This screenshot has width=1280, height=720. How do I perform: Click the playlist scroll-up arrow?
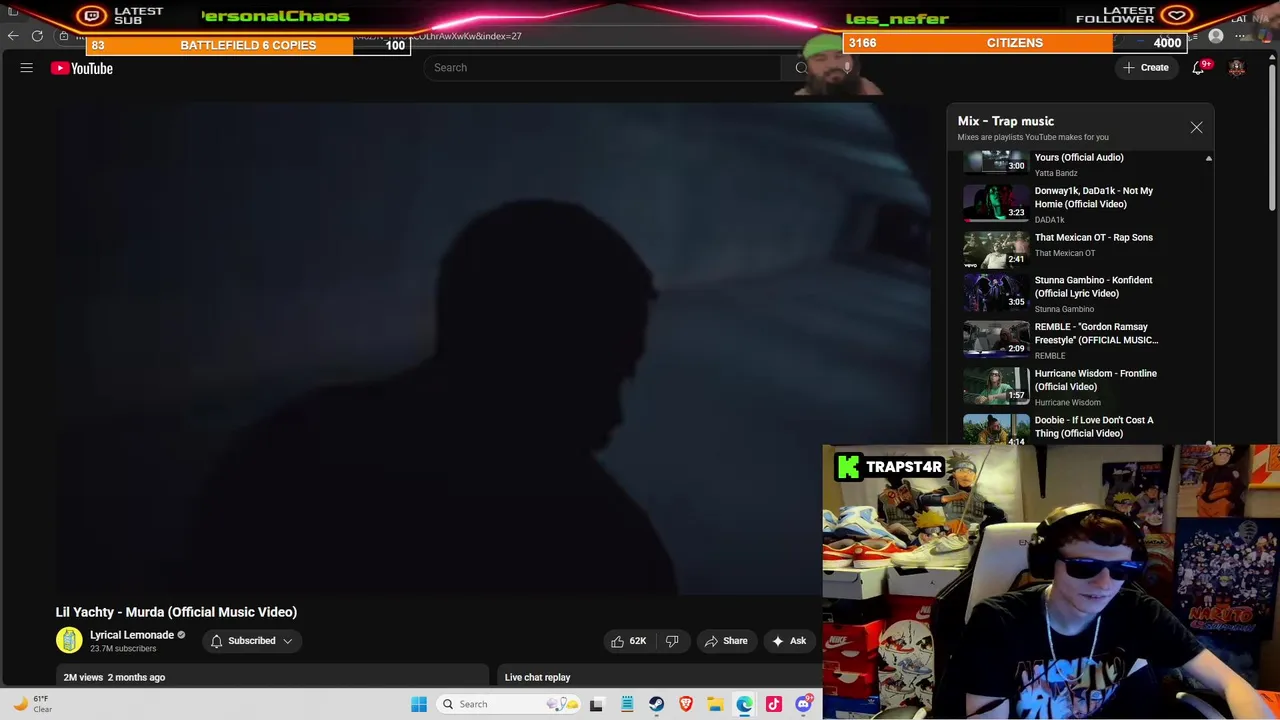1209,158
